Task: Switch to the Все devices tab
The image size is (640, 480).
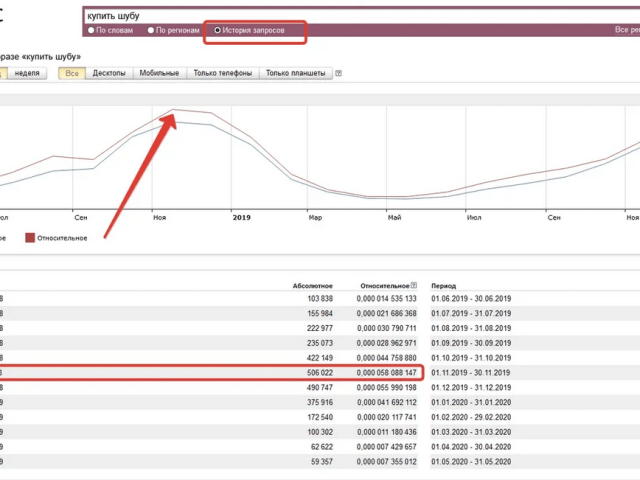Action: click(x=71, y=73)
